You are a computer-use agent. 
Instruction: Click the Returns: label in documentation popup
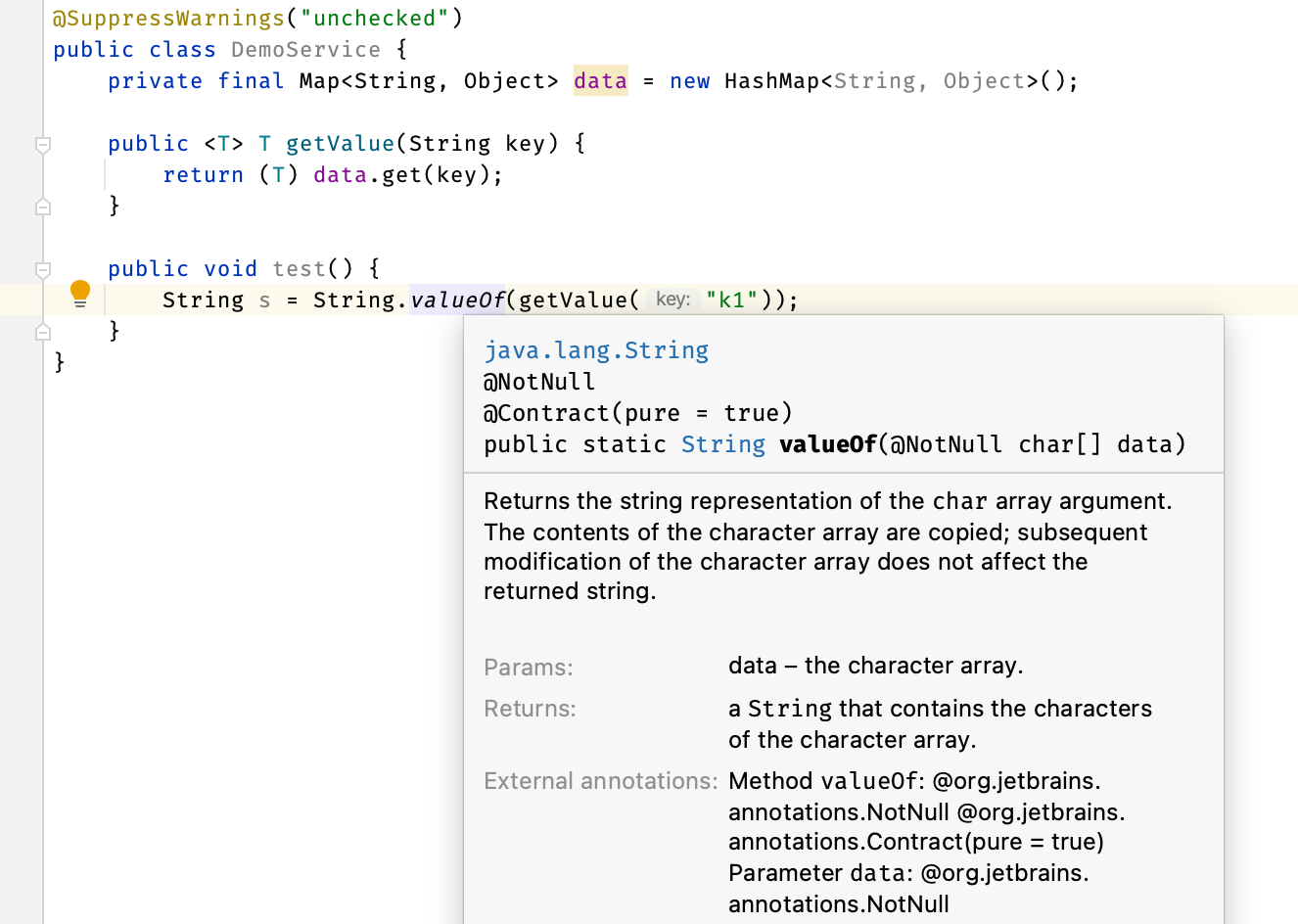(530, 709)
